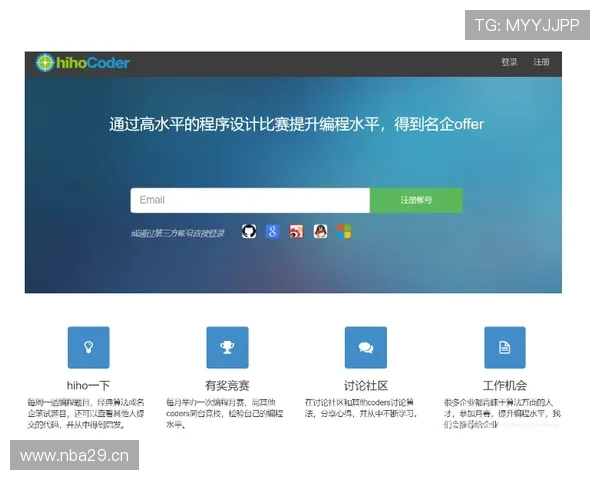
Task: Sign in with GitHub icon
Action: (249, 231)
